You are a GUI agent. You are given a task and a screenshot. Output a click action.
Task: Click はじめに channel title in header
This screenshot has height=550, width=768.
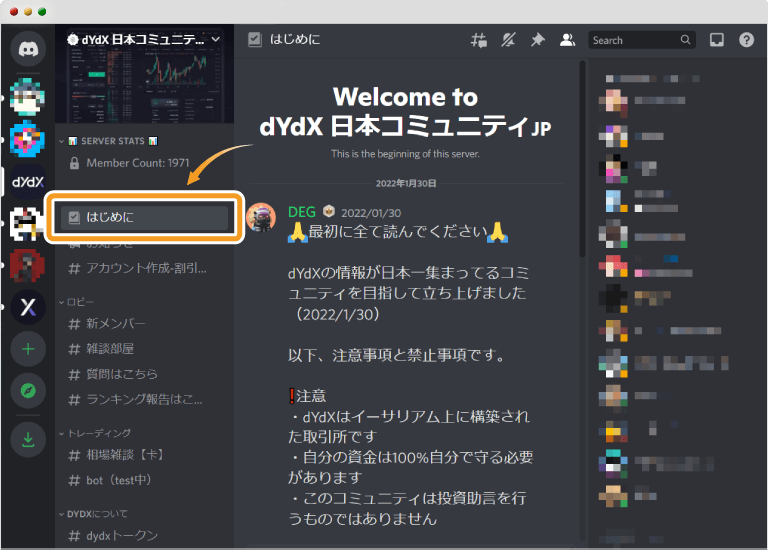tap(295, 39)
